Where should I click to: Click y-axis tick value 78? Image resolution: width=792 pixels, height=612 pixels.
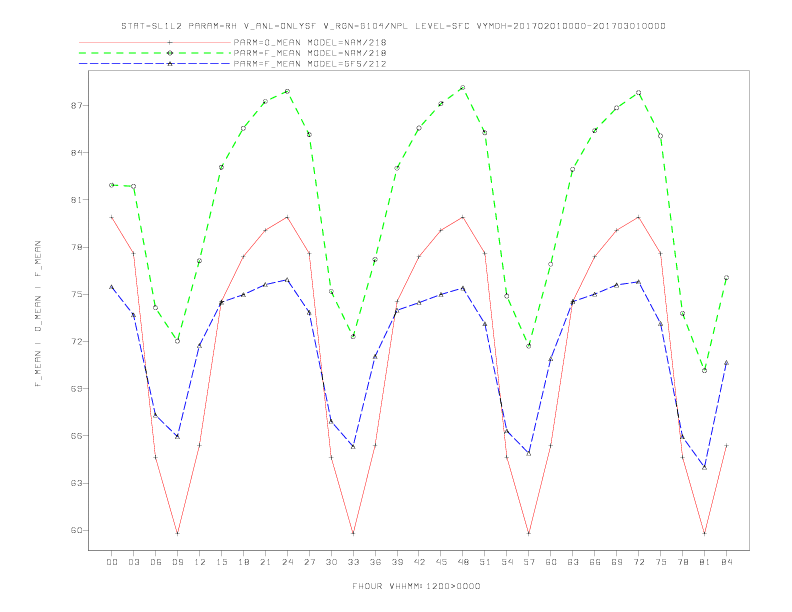pyautogui.click(x=77, y=247)
